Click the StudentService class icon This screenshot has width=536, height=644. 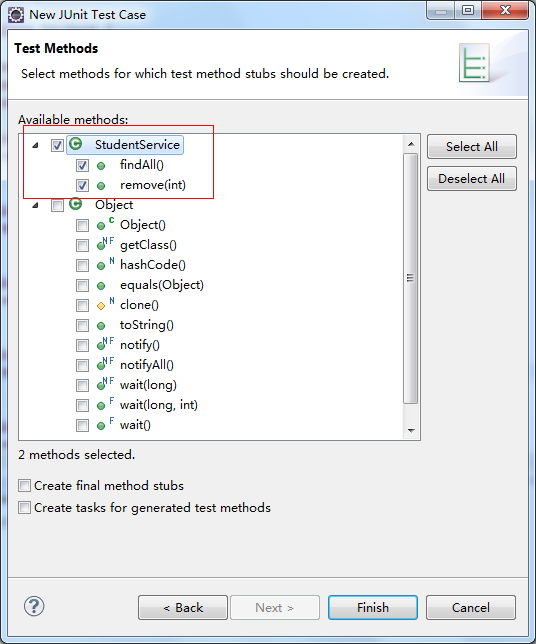[x=76, y=144]
